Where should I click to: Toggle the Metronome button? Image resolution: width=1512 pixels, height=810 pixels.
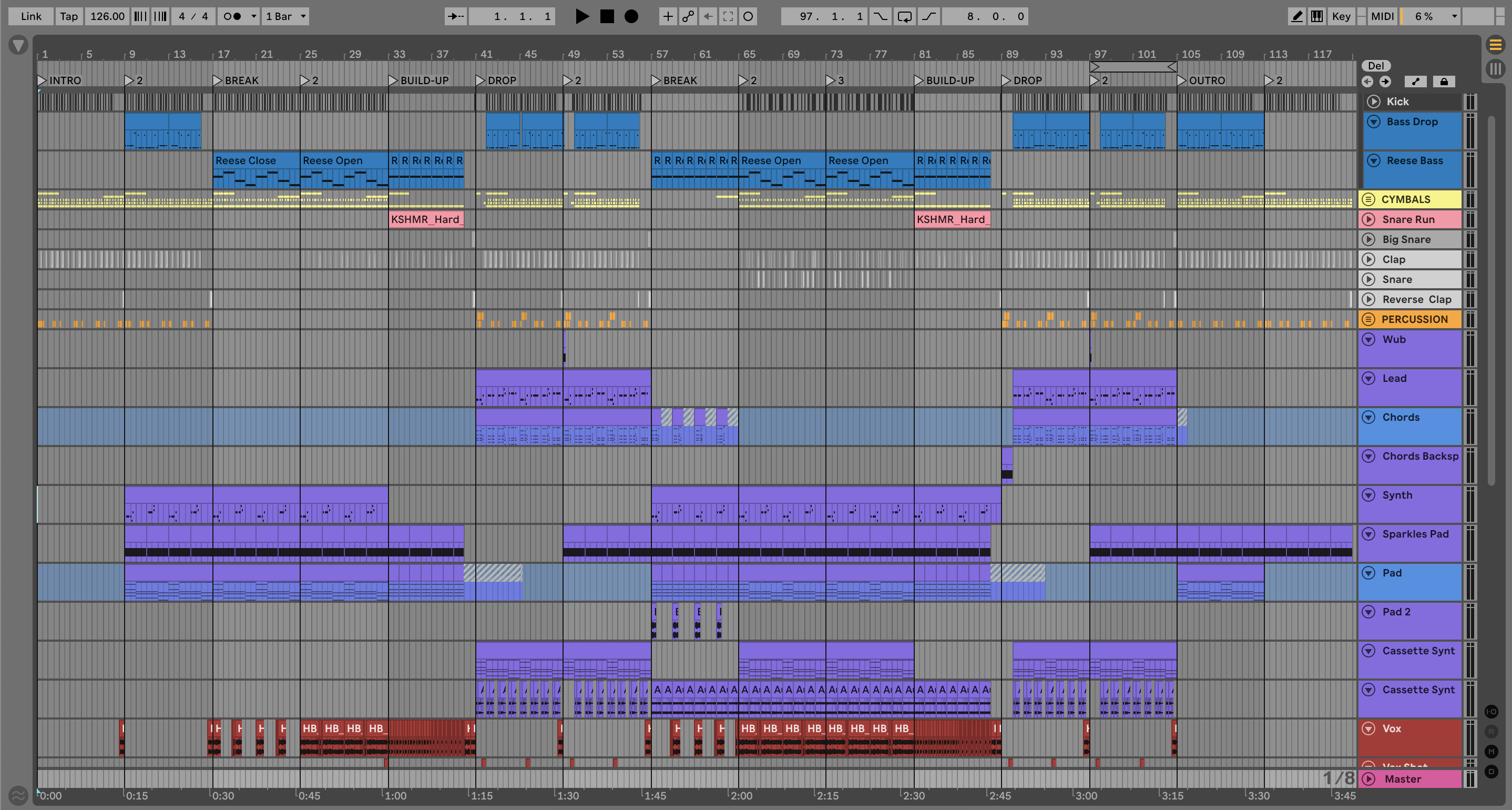233,16
